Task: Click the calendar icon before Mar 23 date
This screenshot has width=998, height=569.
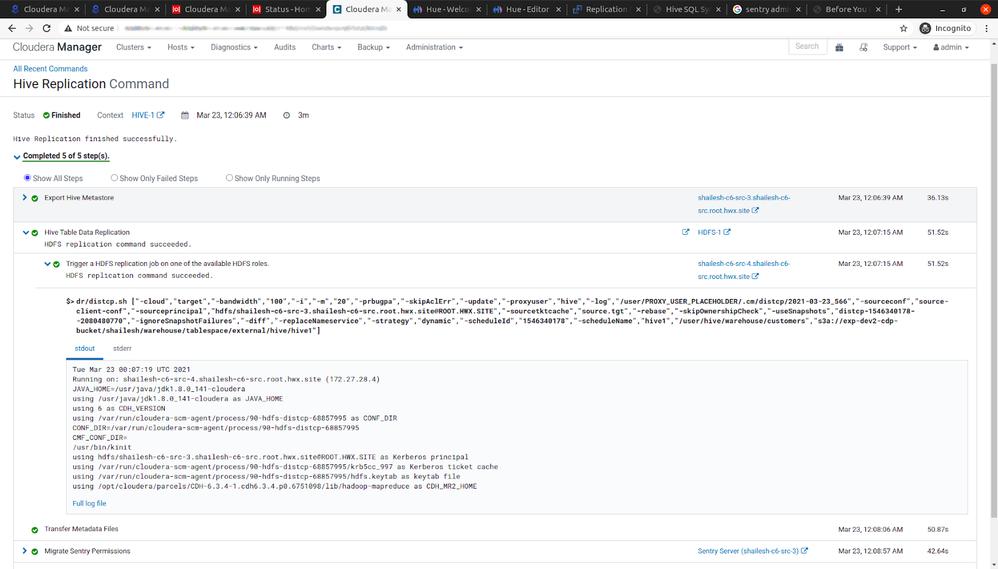Action: pyautogui.click(x=185, y=115)
